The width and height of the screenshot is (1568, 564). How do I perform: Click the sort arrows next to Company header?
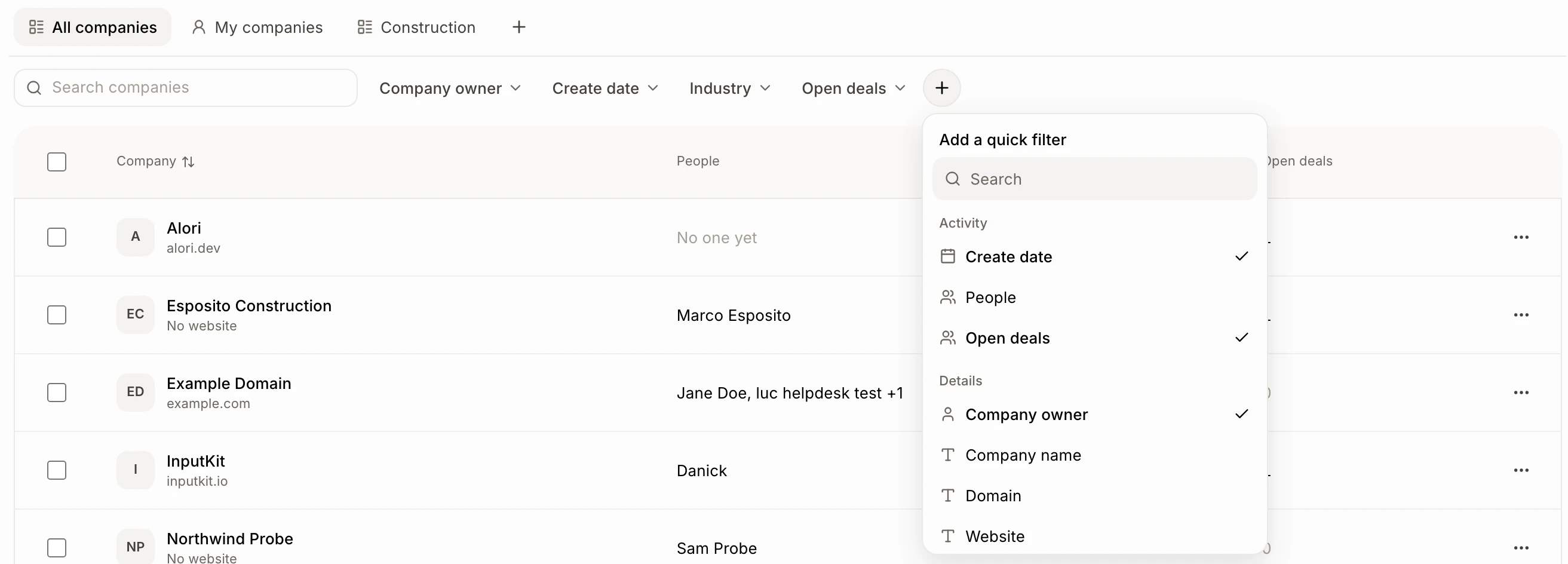188,161
